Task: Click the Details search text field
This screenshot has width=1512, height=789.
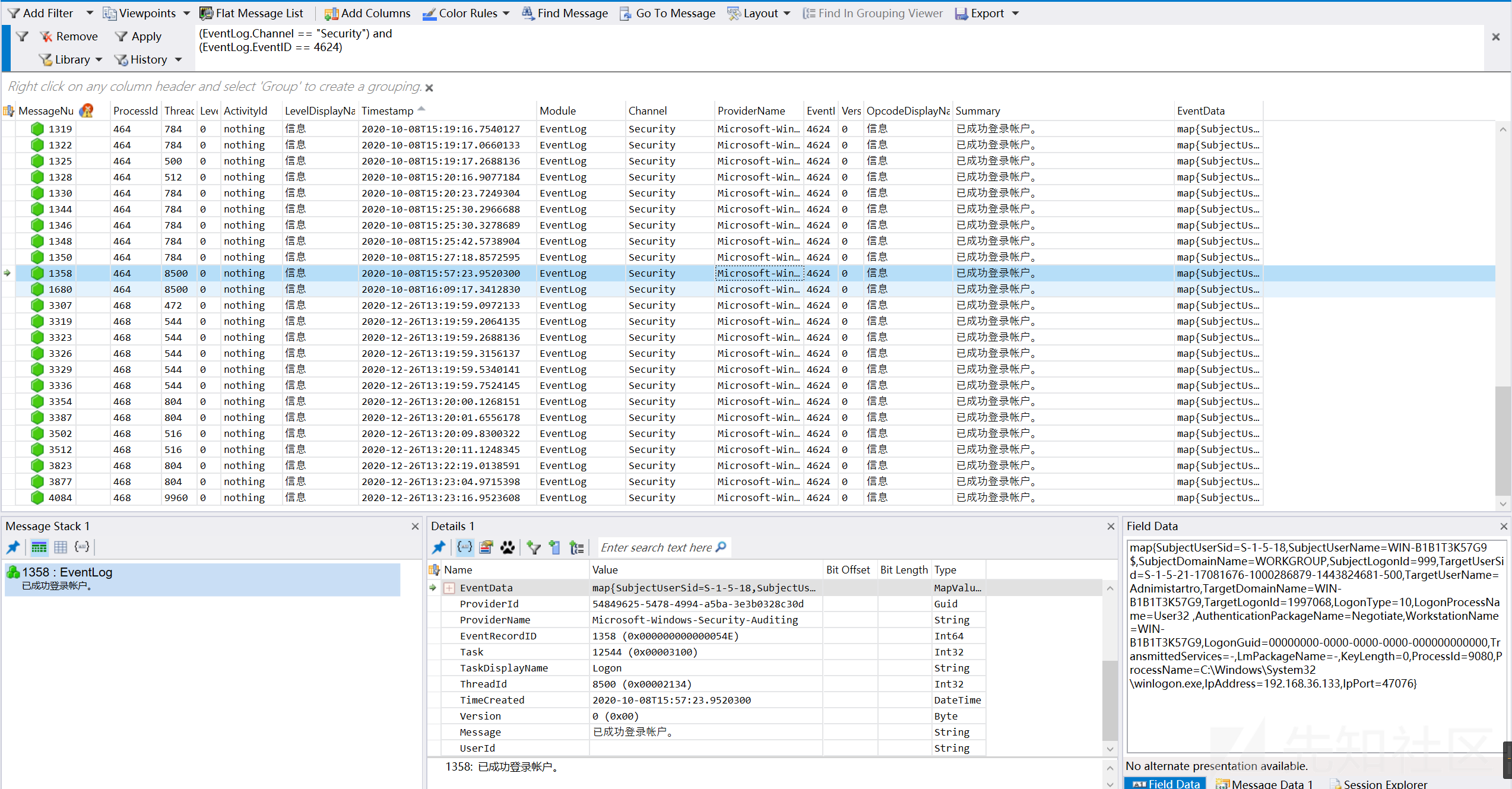Action: [656, 547]
